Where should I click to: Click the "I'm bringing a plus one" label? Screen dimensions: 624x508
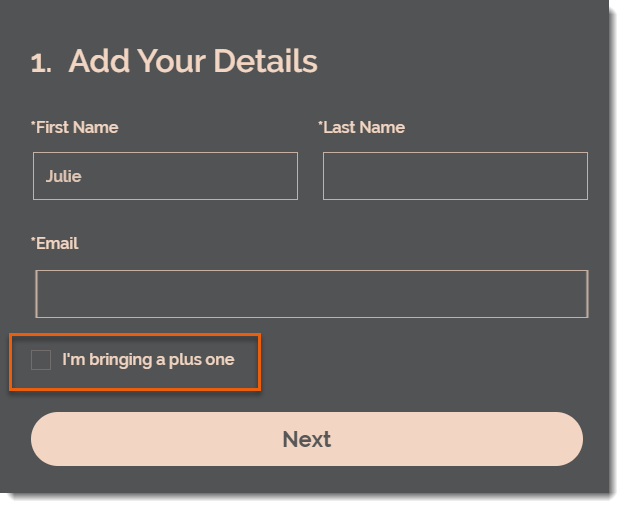tap(148, 360)
